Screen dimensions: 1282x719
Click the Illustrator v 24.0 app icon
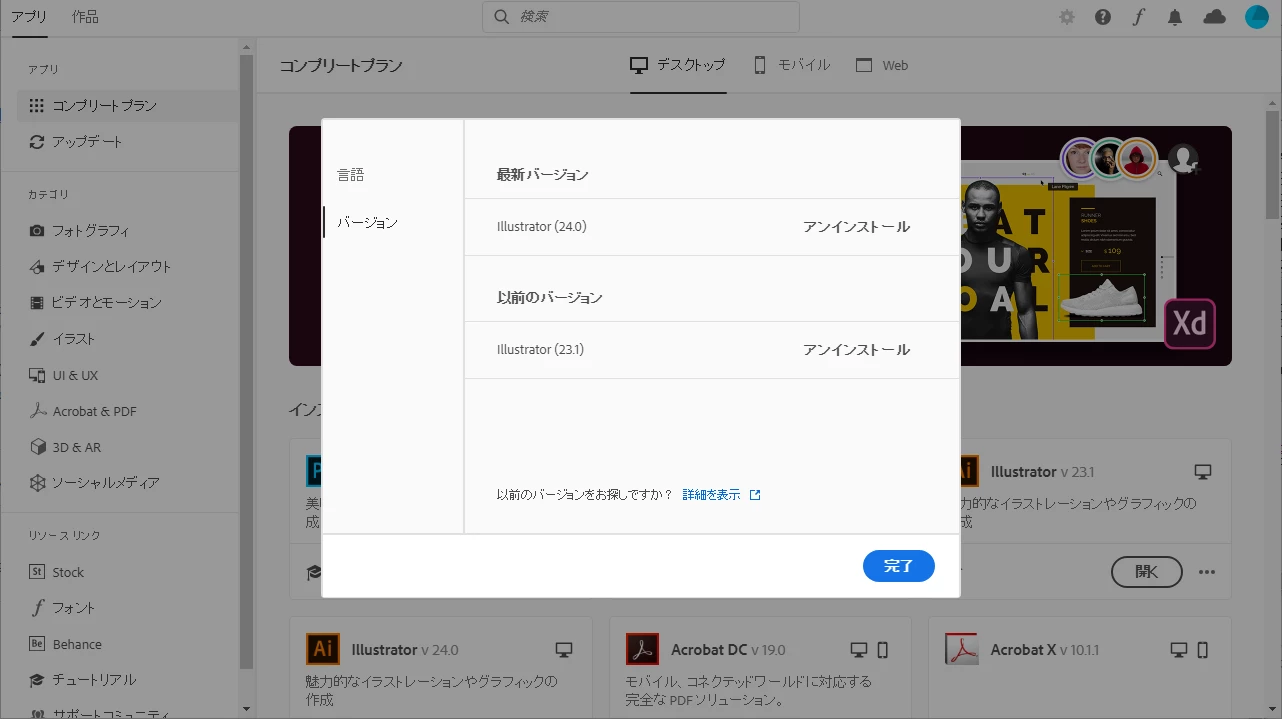(323, 649)
